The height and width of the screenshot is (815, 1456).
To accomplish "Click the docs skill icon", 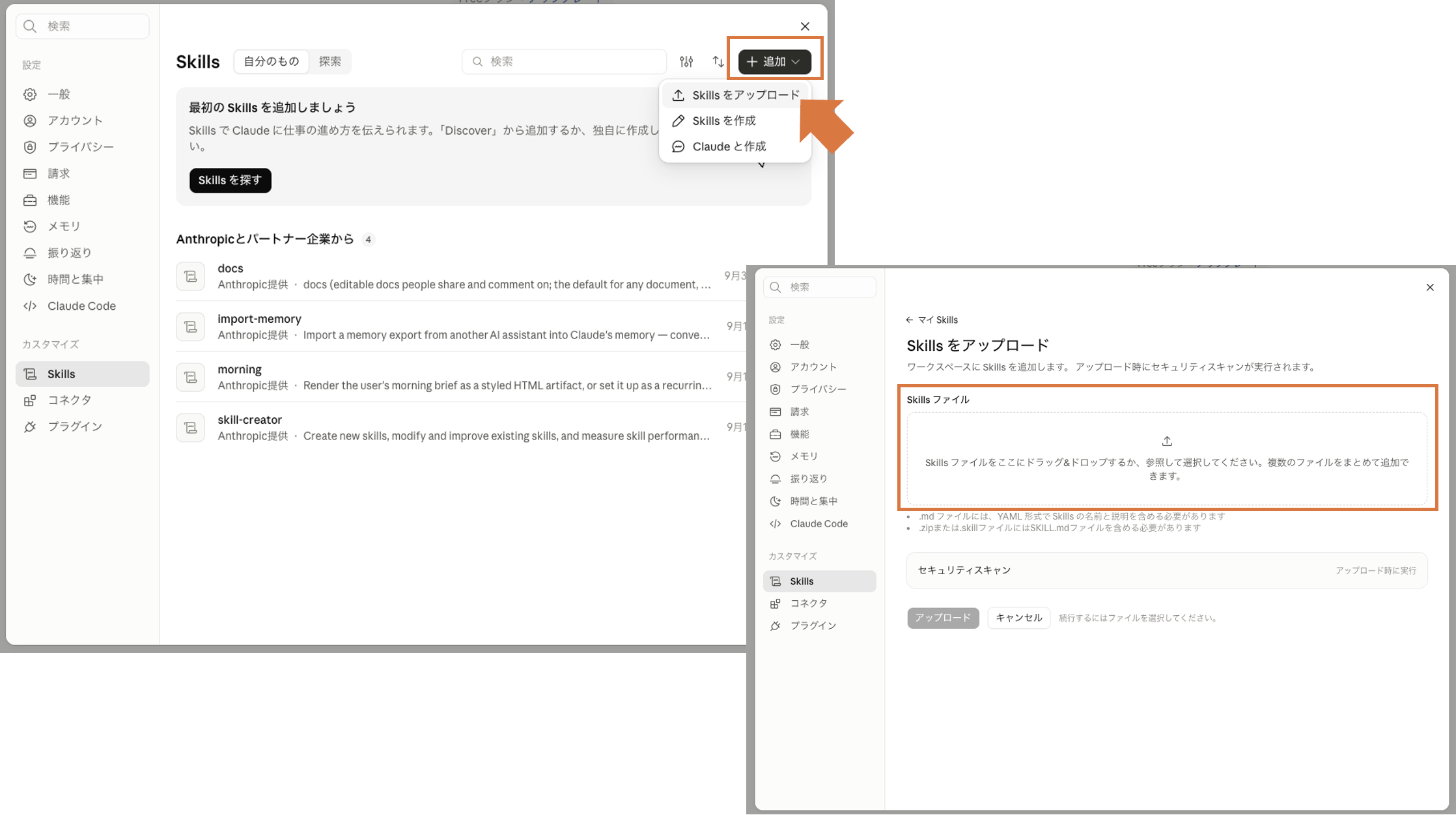I will (191, 277).
